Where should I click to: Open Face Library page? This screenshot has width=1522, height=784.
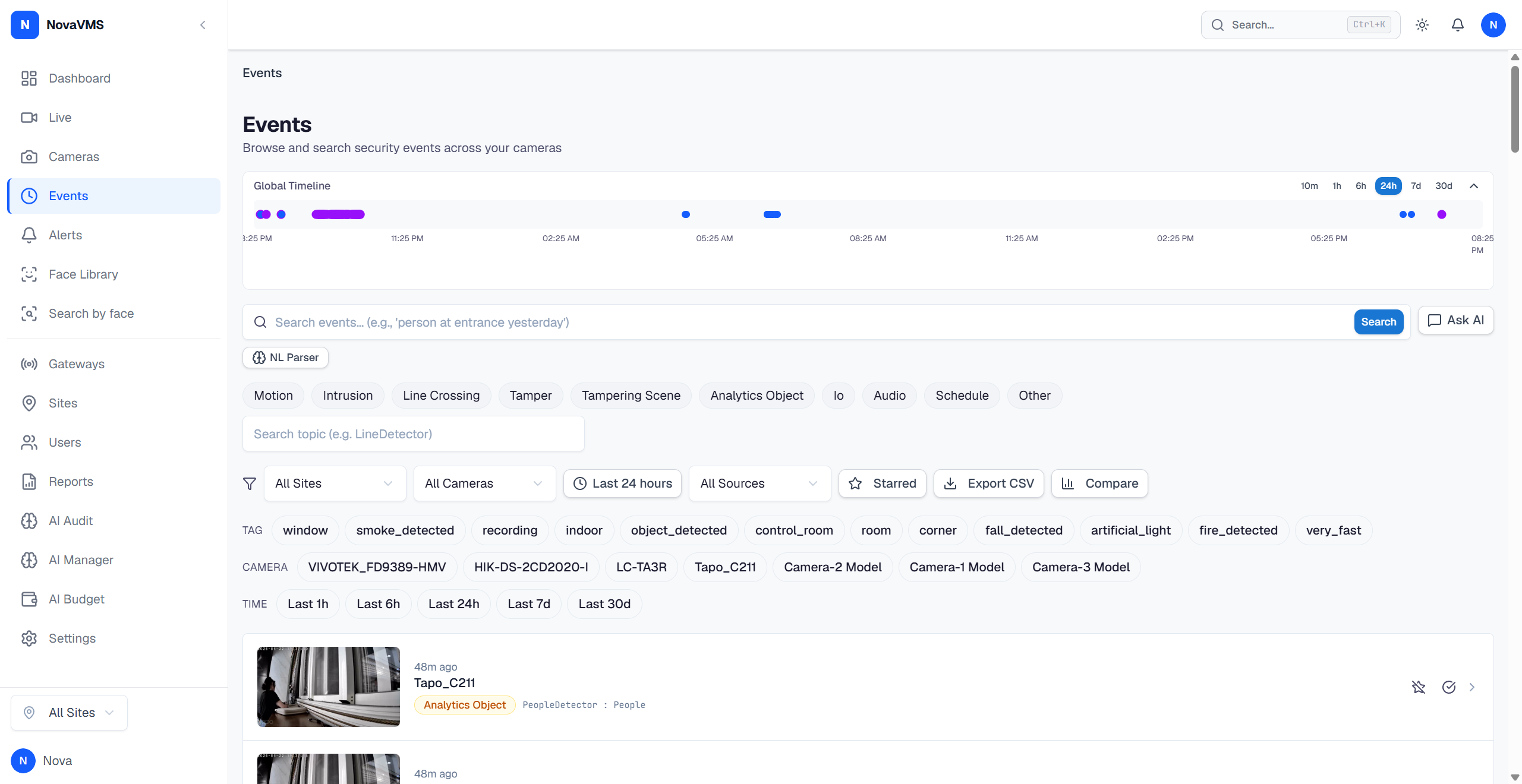(114, 274)
